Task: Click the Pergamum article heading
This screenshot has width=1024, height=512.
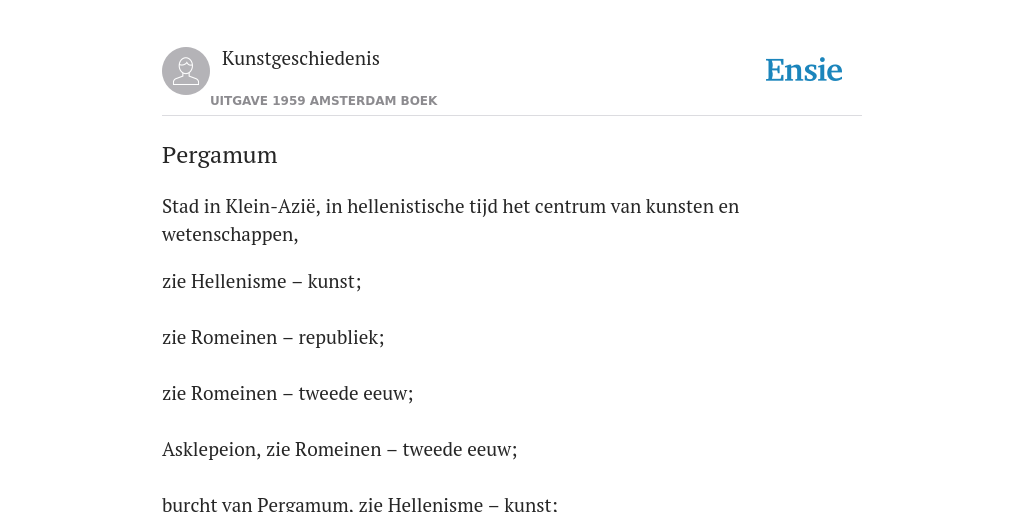Action: [x=219, y=156]
